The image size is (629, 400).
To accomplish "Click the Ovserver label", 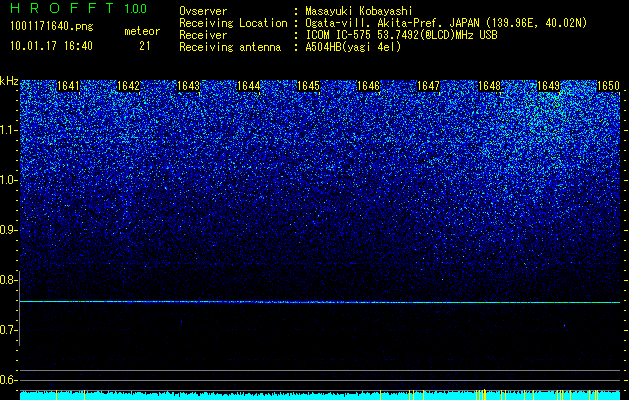I will (x=203, y=11).
